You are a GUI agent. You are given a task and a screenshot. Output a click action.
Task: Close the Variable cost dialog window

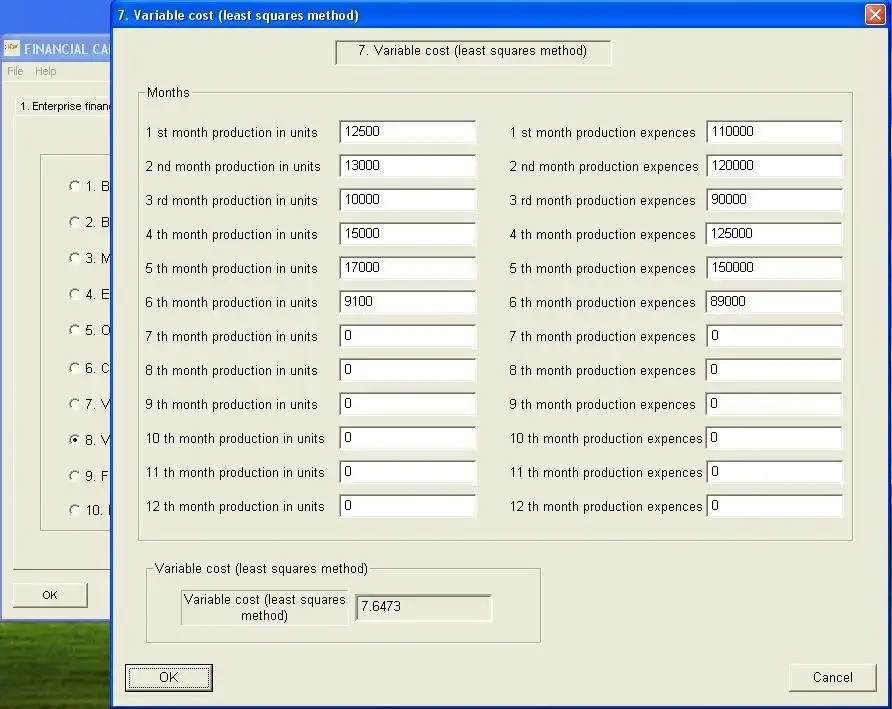875,14
